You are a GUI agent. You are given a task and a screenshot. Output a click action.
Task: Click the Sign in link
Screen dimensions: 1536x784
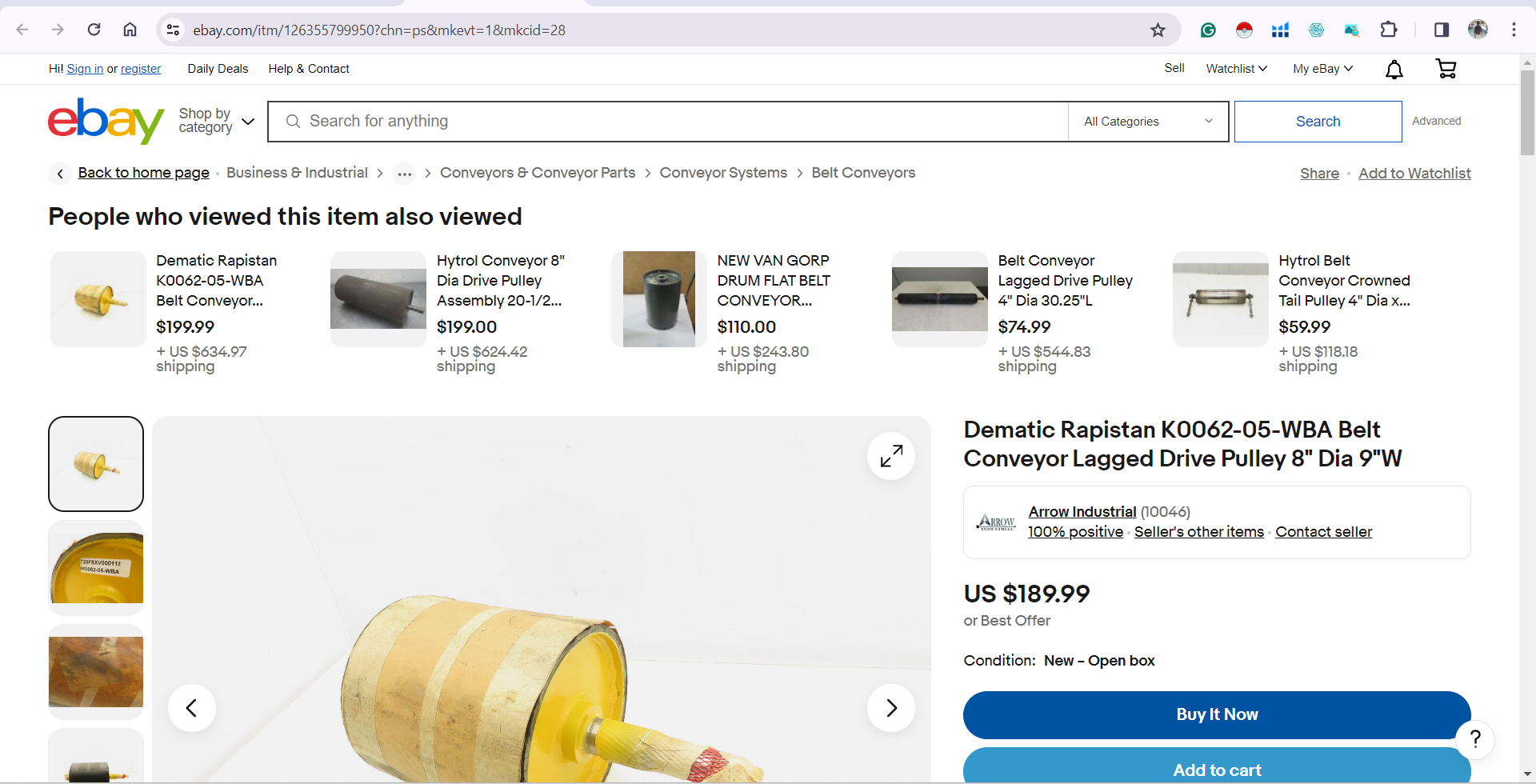(x=85, y=69)
